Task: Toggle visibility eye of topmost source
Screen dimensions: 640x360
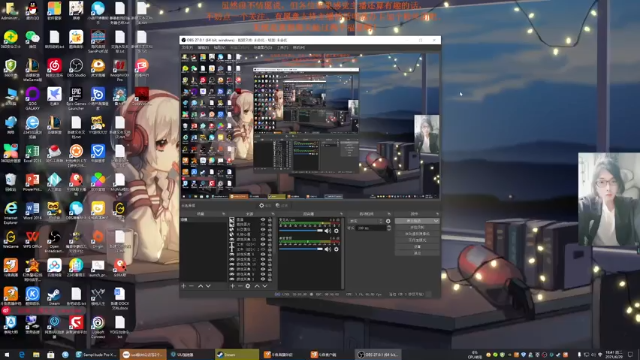Action: click(x=263, y=220)
